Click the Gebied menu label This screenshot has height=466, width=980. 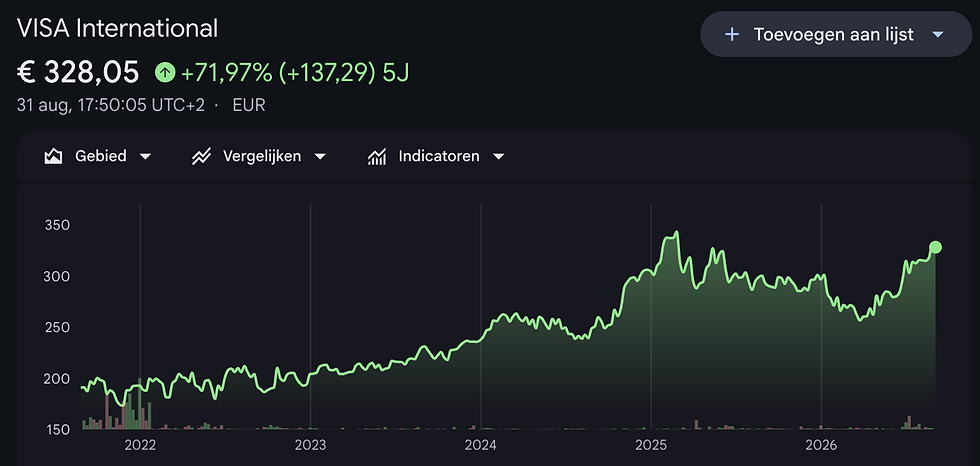(101, 156)
